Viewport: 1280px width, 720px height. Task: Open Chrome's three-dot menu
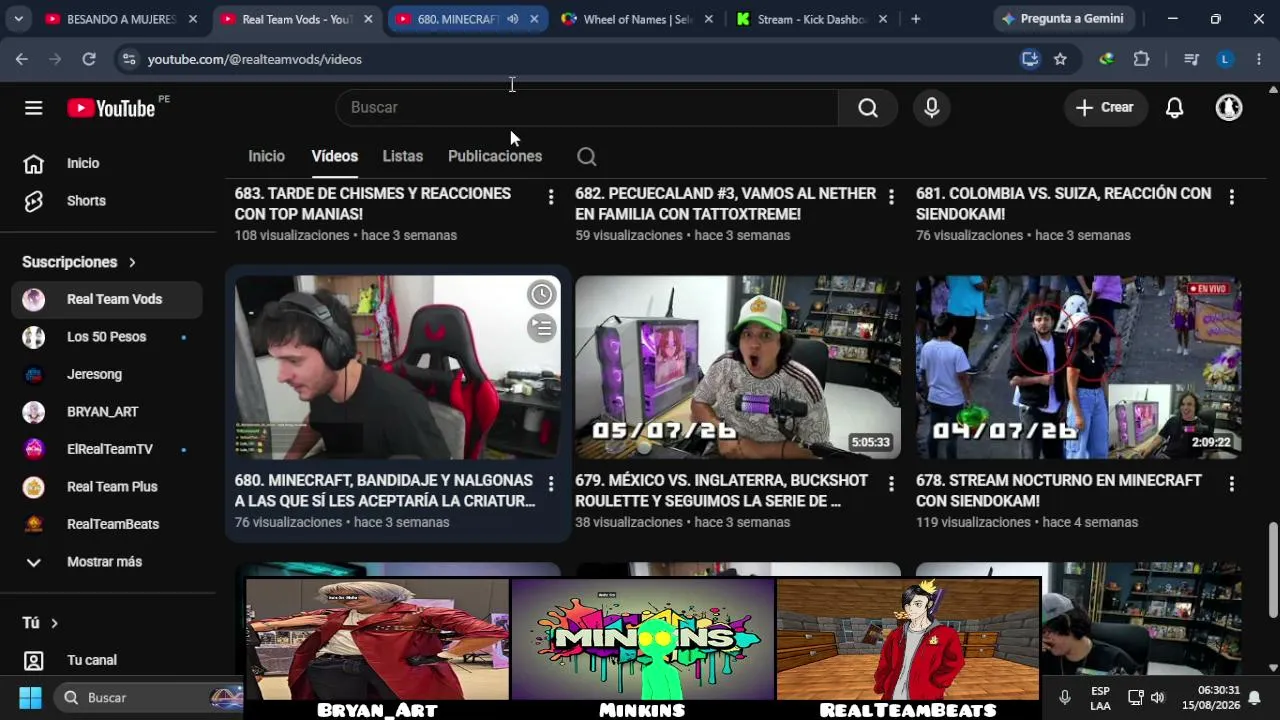tap(1258, 60)
